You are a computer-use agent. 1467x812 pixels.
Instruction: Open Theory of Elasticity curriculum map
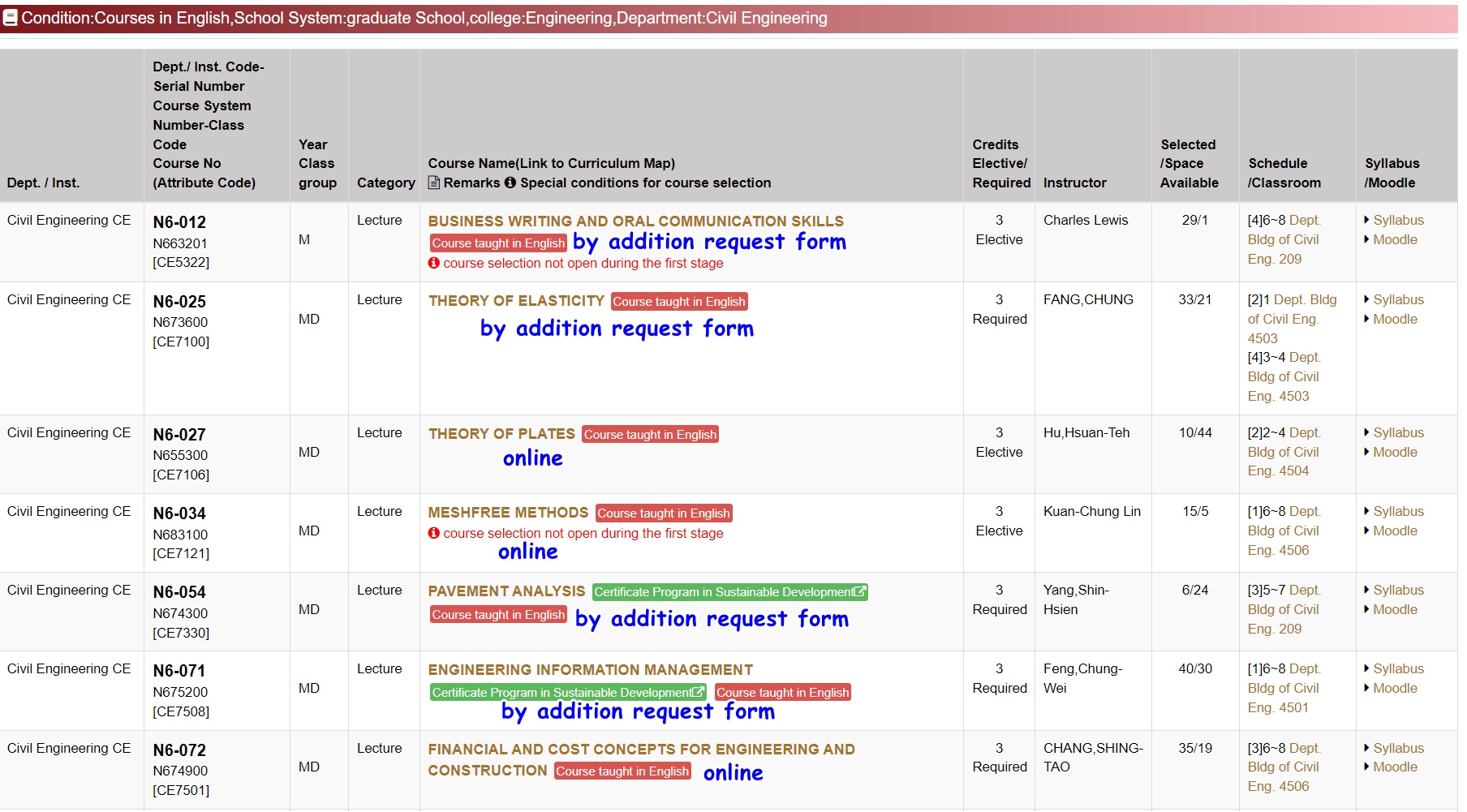point(516,300)
